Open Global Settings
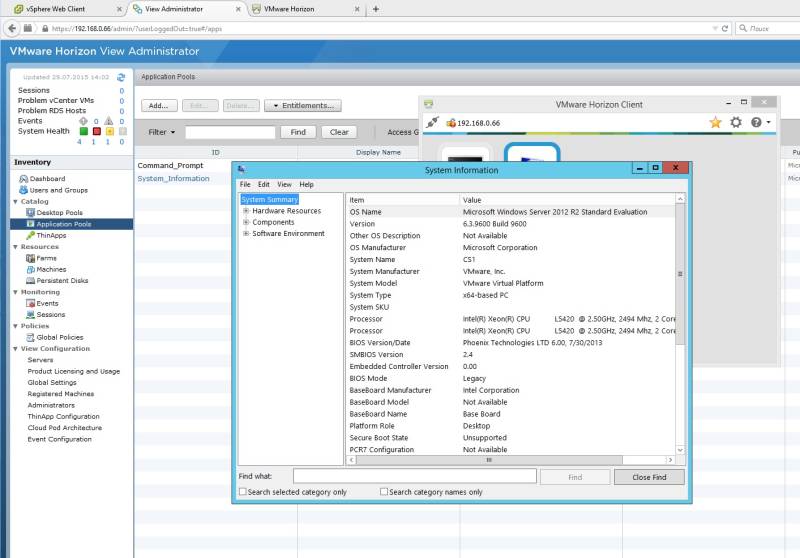Screen dimensions: 800x558 click(x=52, y=383)
